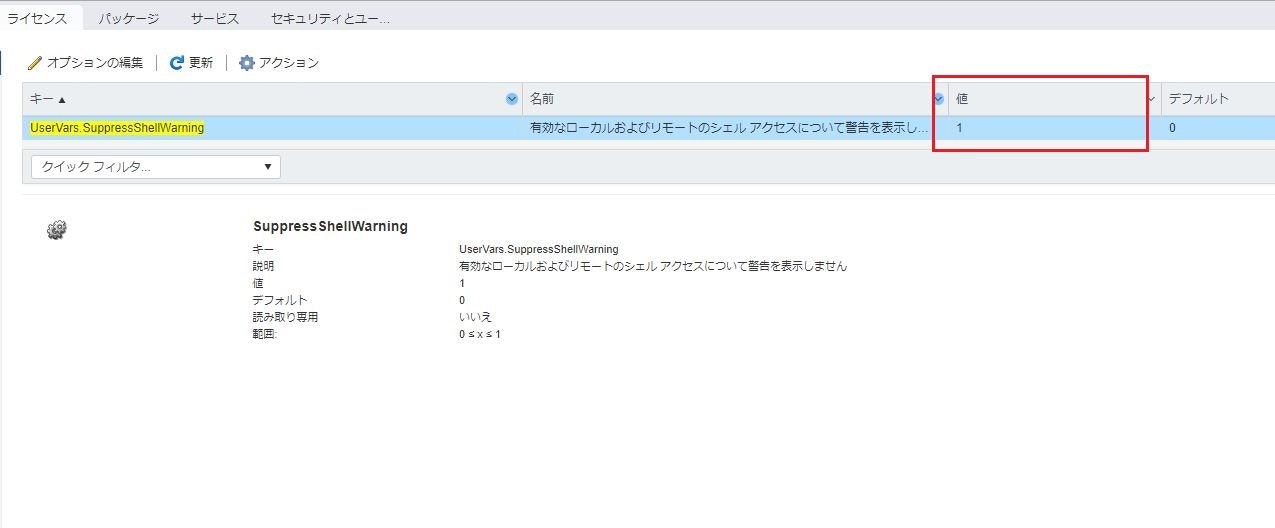
Task: Click the row's 名前 description cell
Action: click(728, 128)
